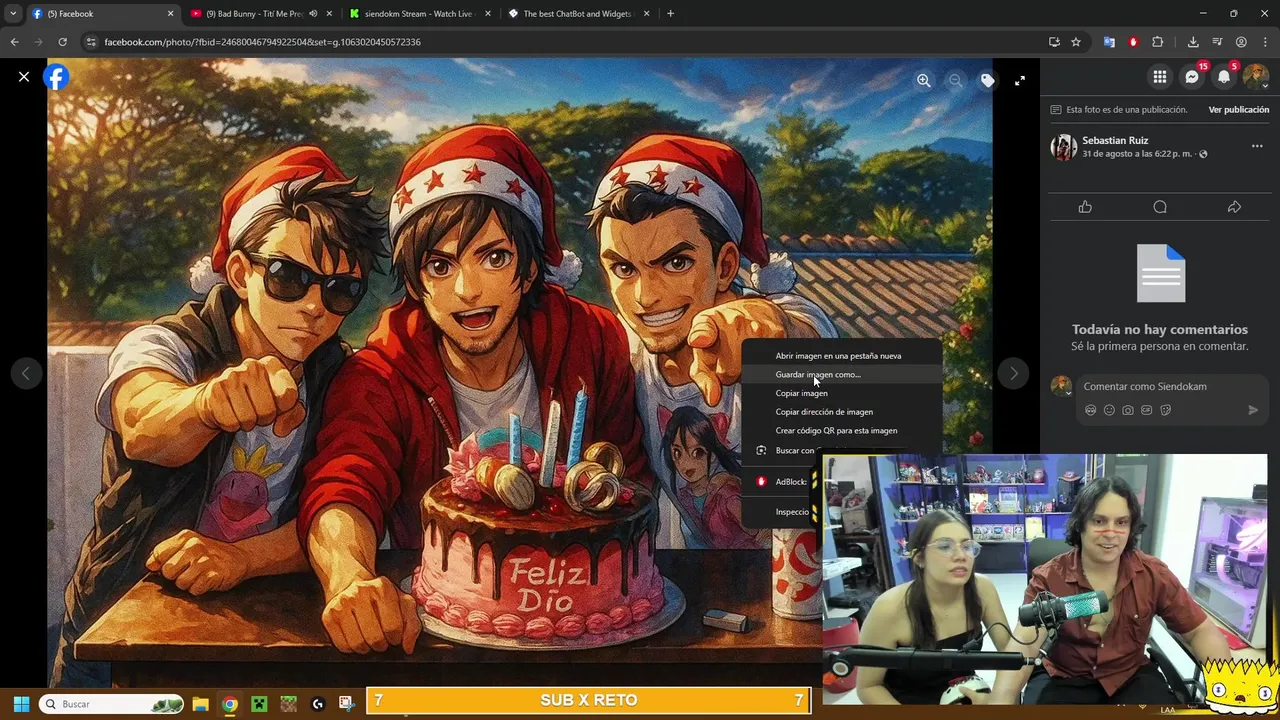This screenshot has width=1280, height=720.
Task: Click the Comentar como Siendokam field
Action: point(1170,386)
